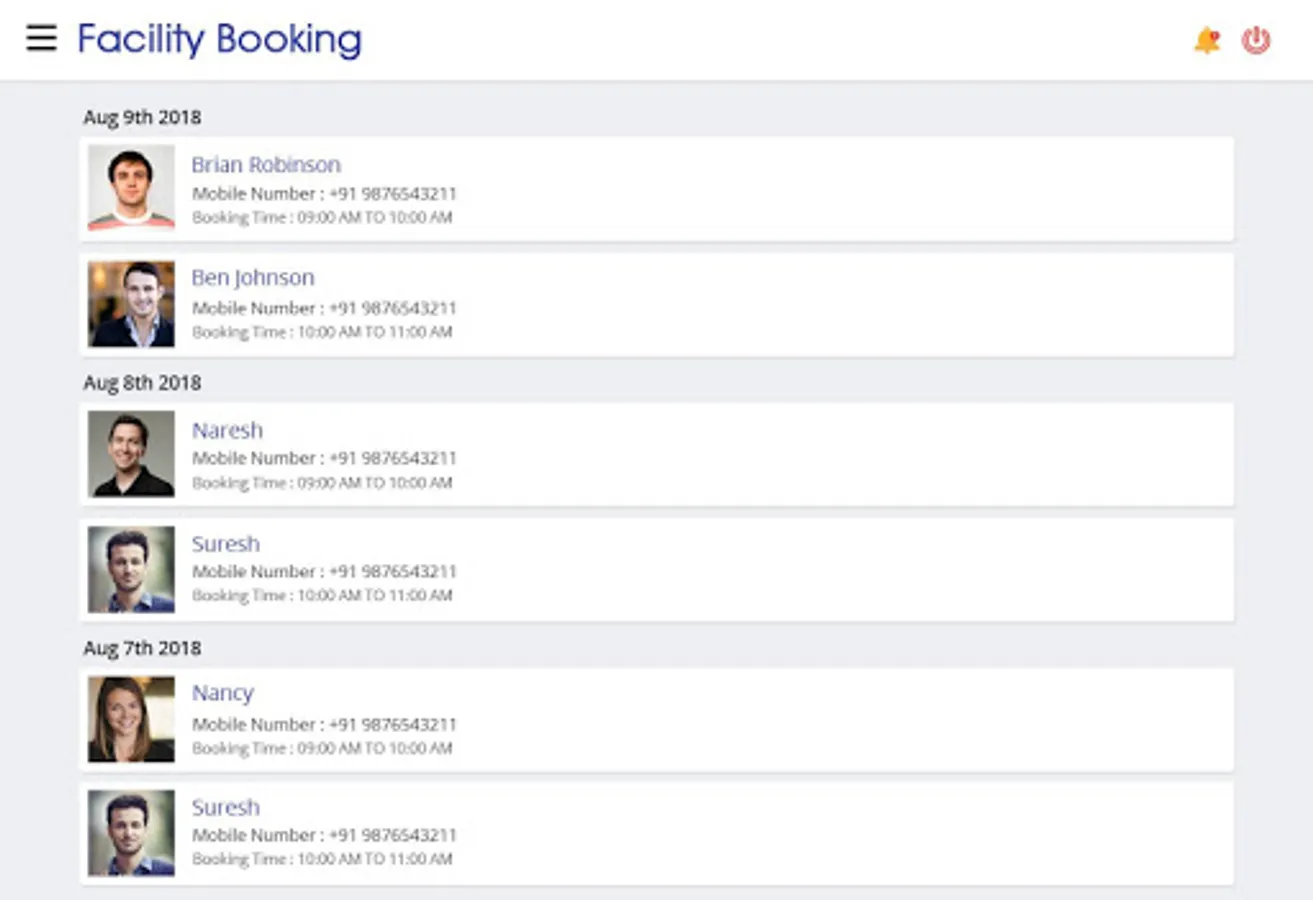1313x900 pixels.
Task: Click Nancy's booking time 09:00 AM row
Action: point(322,748)
